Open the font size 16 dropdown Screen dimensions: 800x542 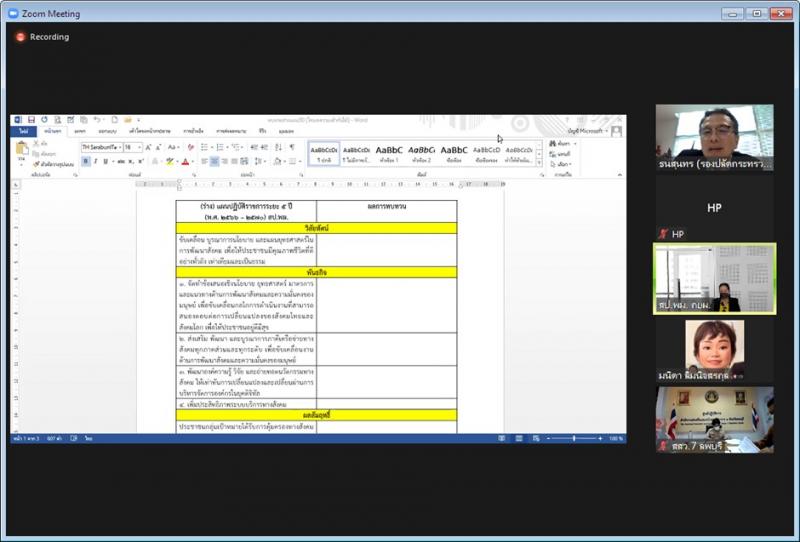139,147
